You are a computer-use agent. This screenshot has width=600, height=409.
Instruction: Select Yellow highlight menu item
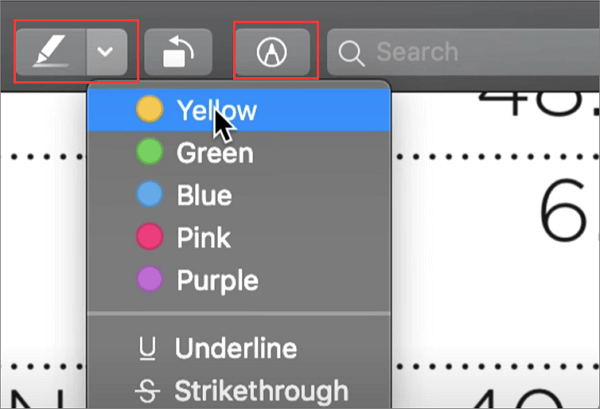[x=217, y=111]
